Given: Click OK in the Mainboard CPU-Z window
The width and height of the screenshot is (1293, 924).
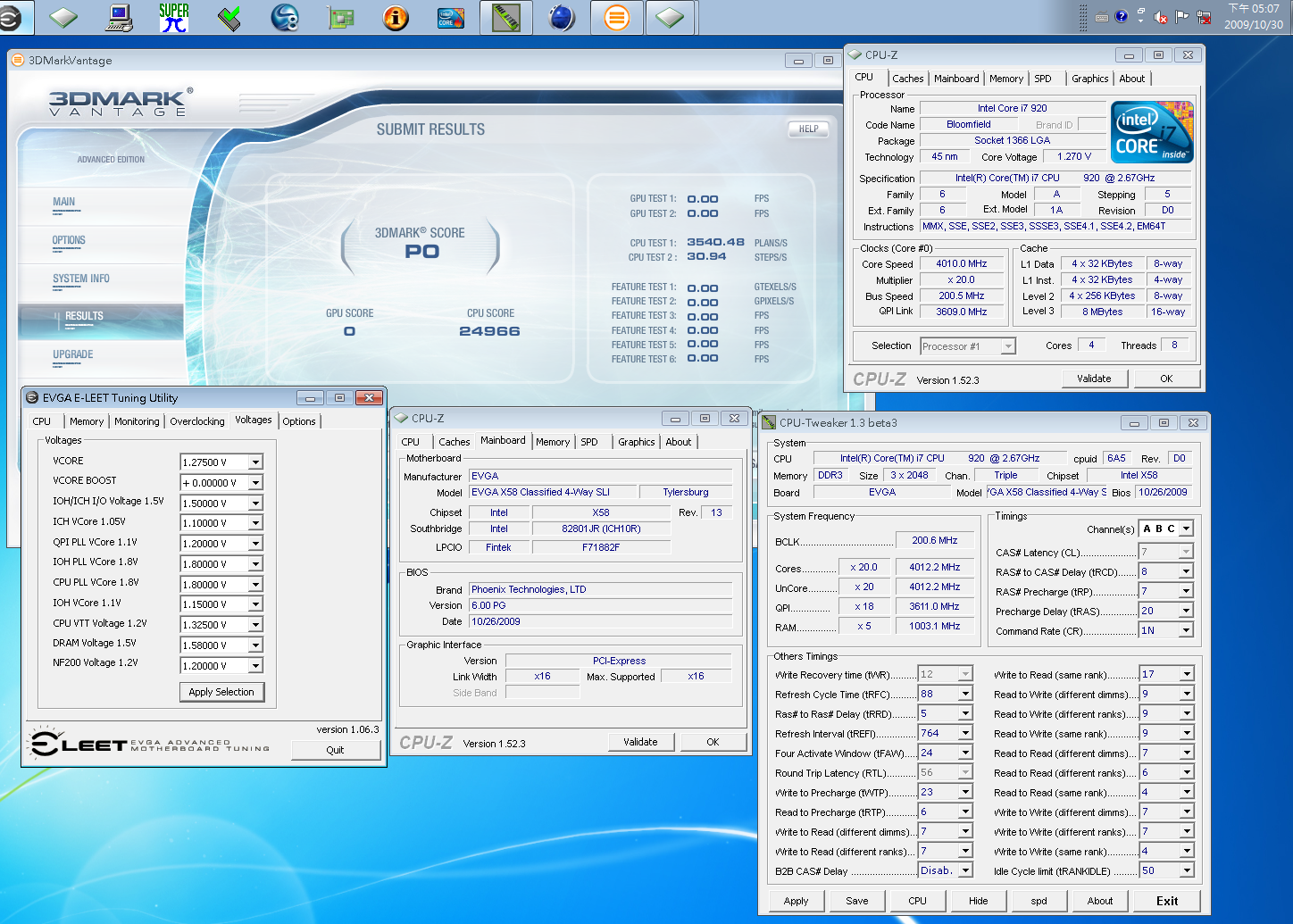Looking at the screenshot, I should pyautogui.click(x=713, y=742).
